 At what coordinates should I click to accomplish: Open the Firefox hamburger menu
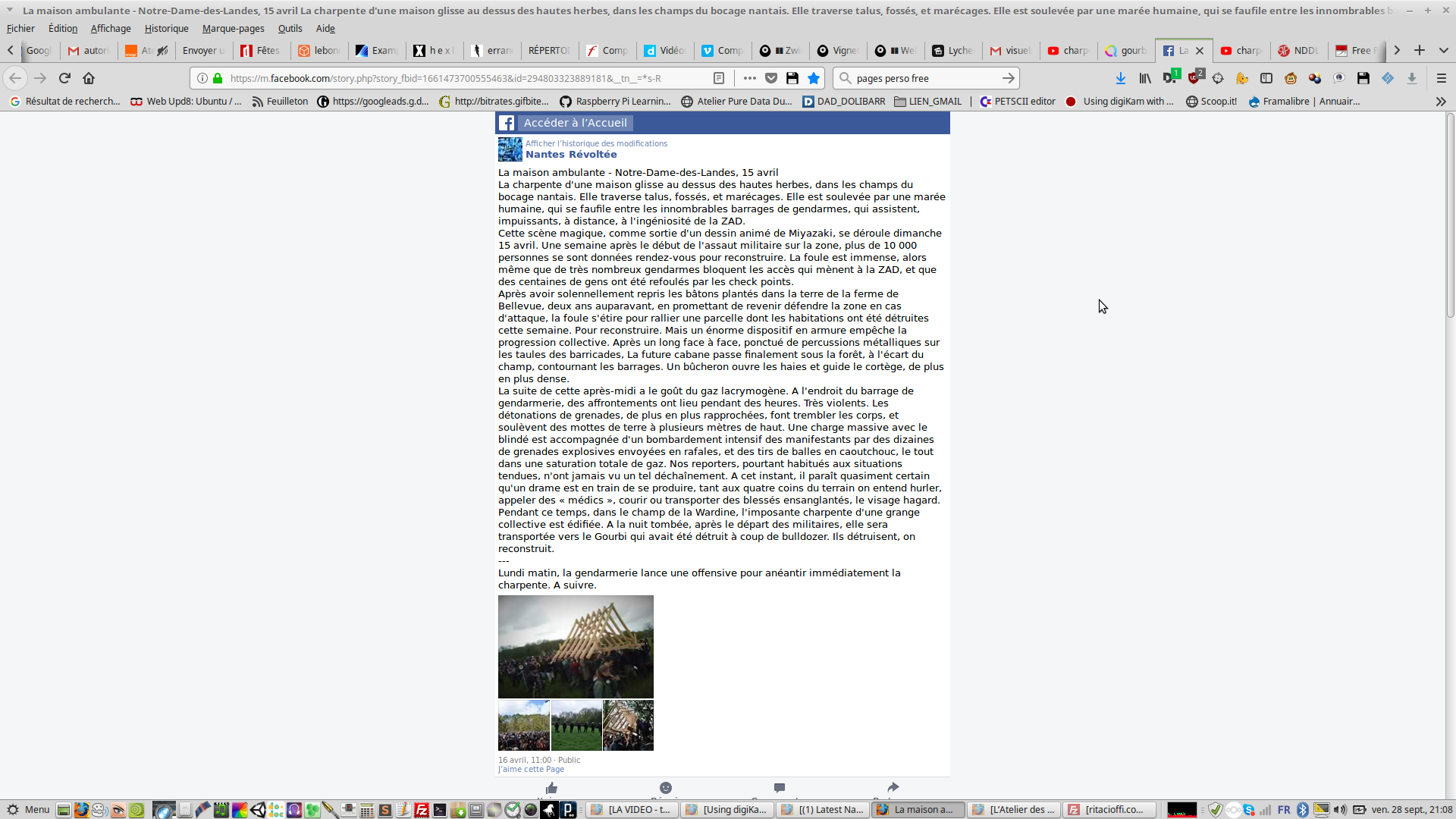click(x=1441, y=78)
